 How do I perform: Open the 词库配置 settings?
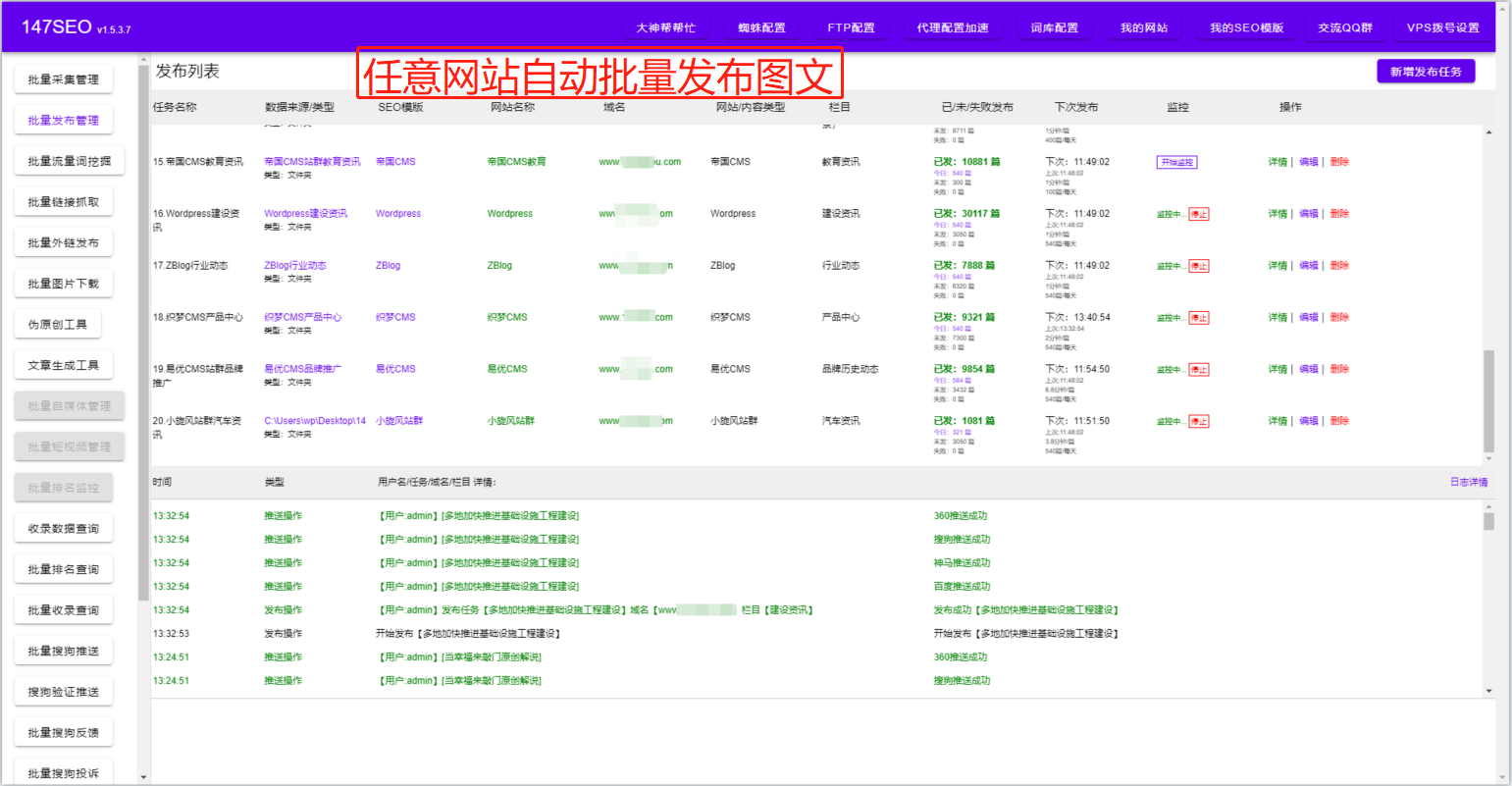(1054, 27)
